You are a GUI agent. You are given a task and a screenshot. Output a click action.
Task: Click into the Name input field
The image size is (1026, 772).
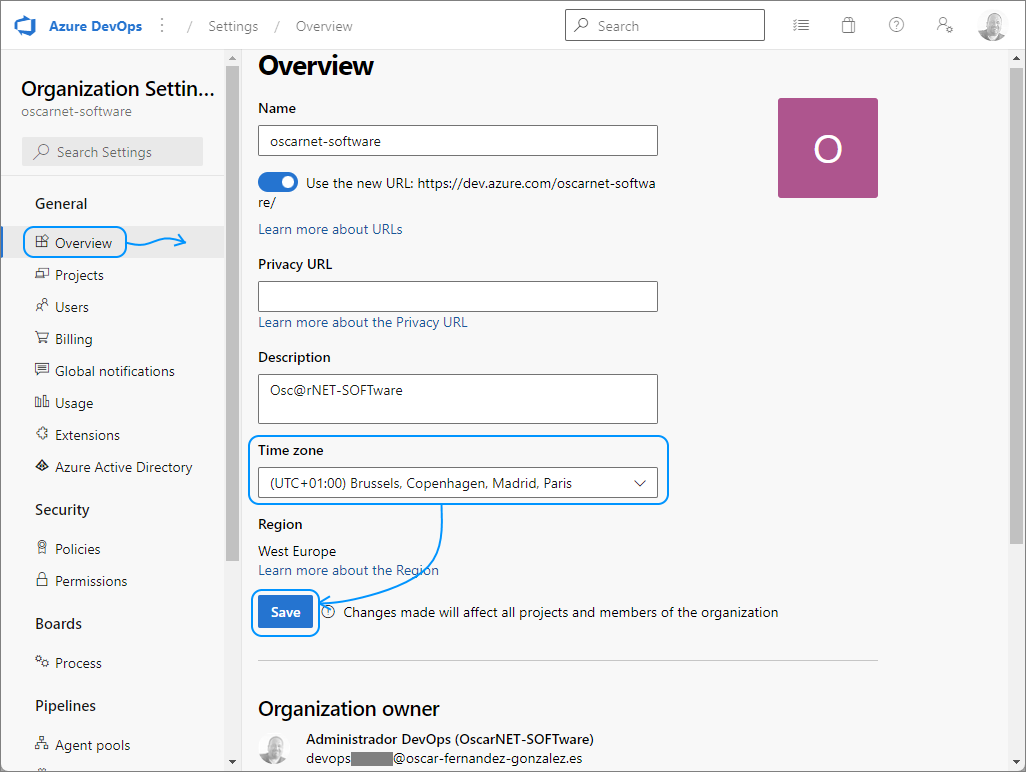[x=457, y=141]
